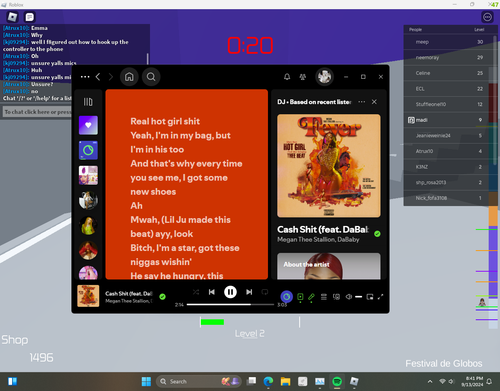Click lyric line I'm in his too
This screenshot has width=500, height=391.
coord(157,149)
